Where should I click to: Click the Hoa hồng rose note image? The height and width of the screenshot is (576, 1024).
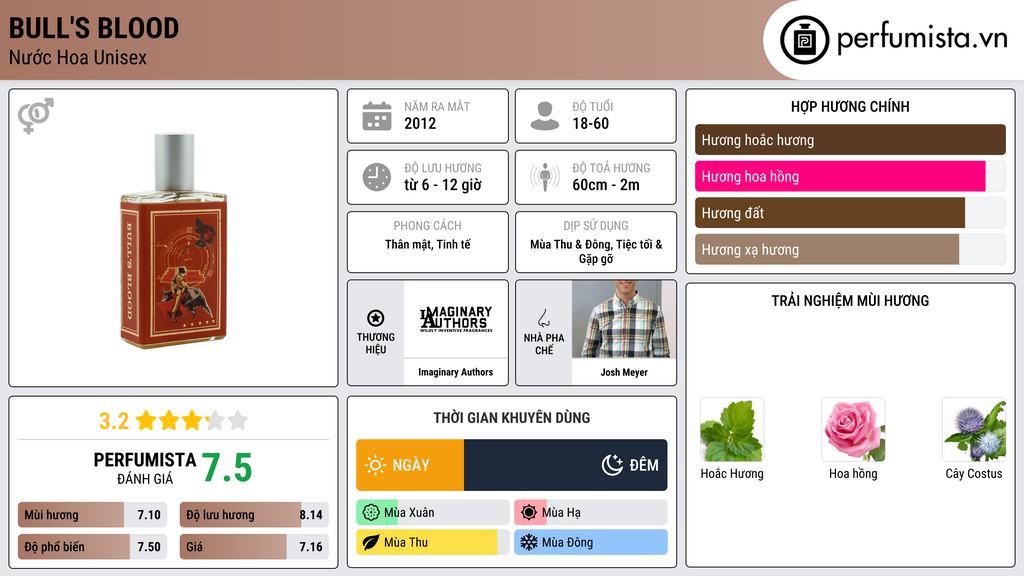coord(853,430)
